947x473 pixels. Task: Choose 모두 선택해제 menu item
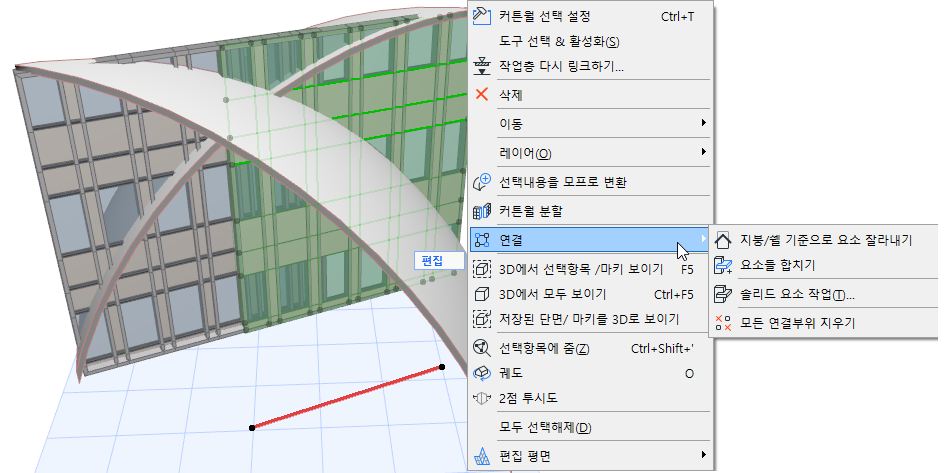click(x=590, y=427)
